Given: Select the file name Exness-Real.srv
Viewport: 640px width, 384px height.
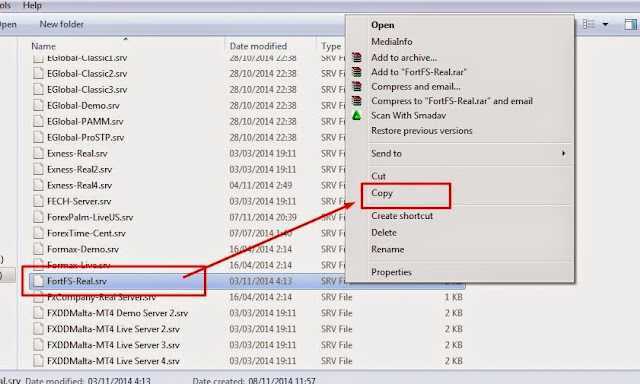Looking at the screenshot, I should click(77, 153).
